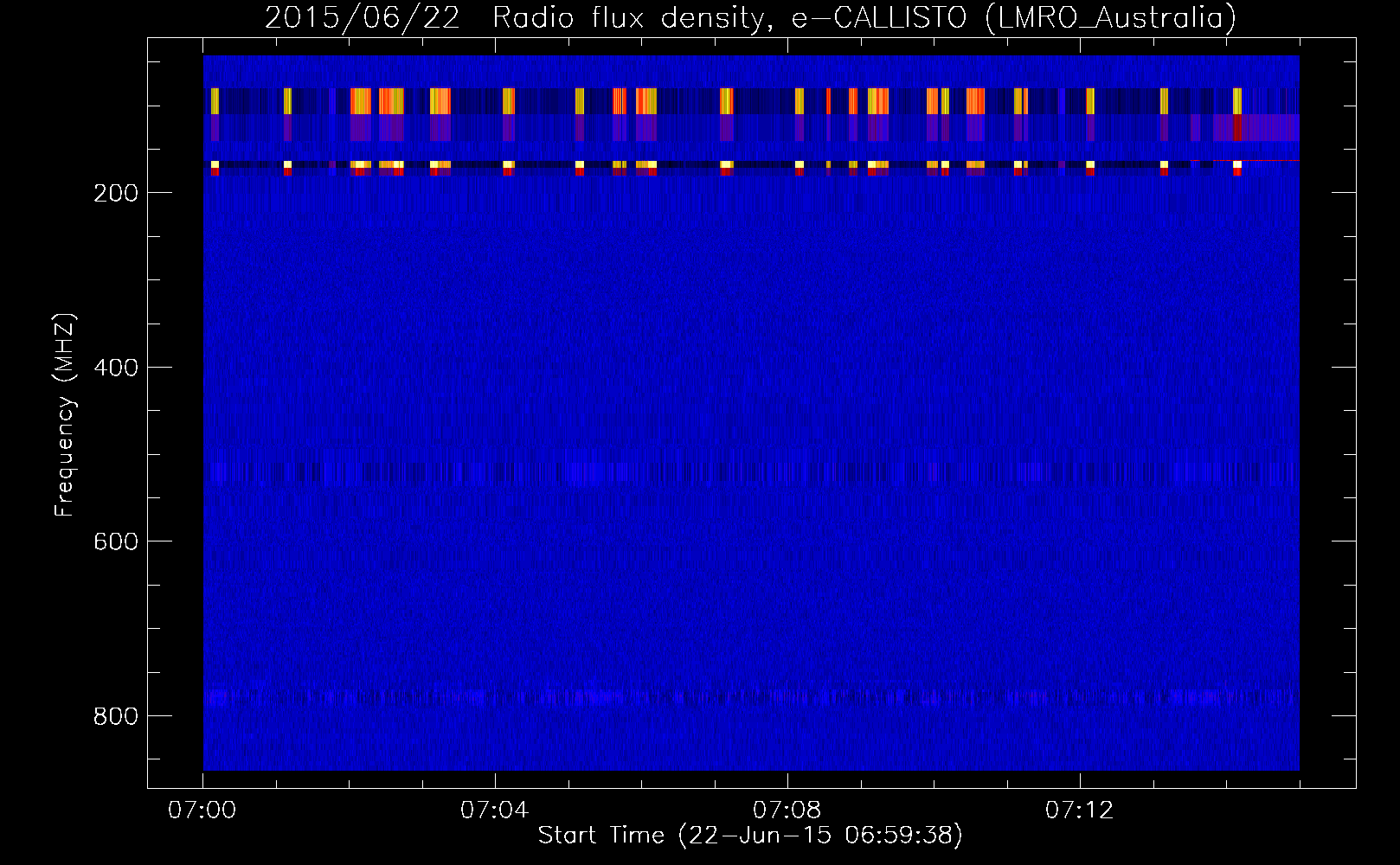Pick the 07:08 time tick label

point(787,811)
